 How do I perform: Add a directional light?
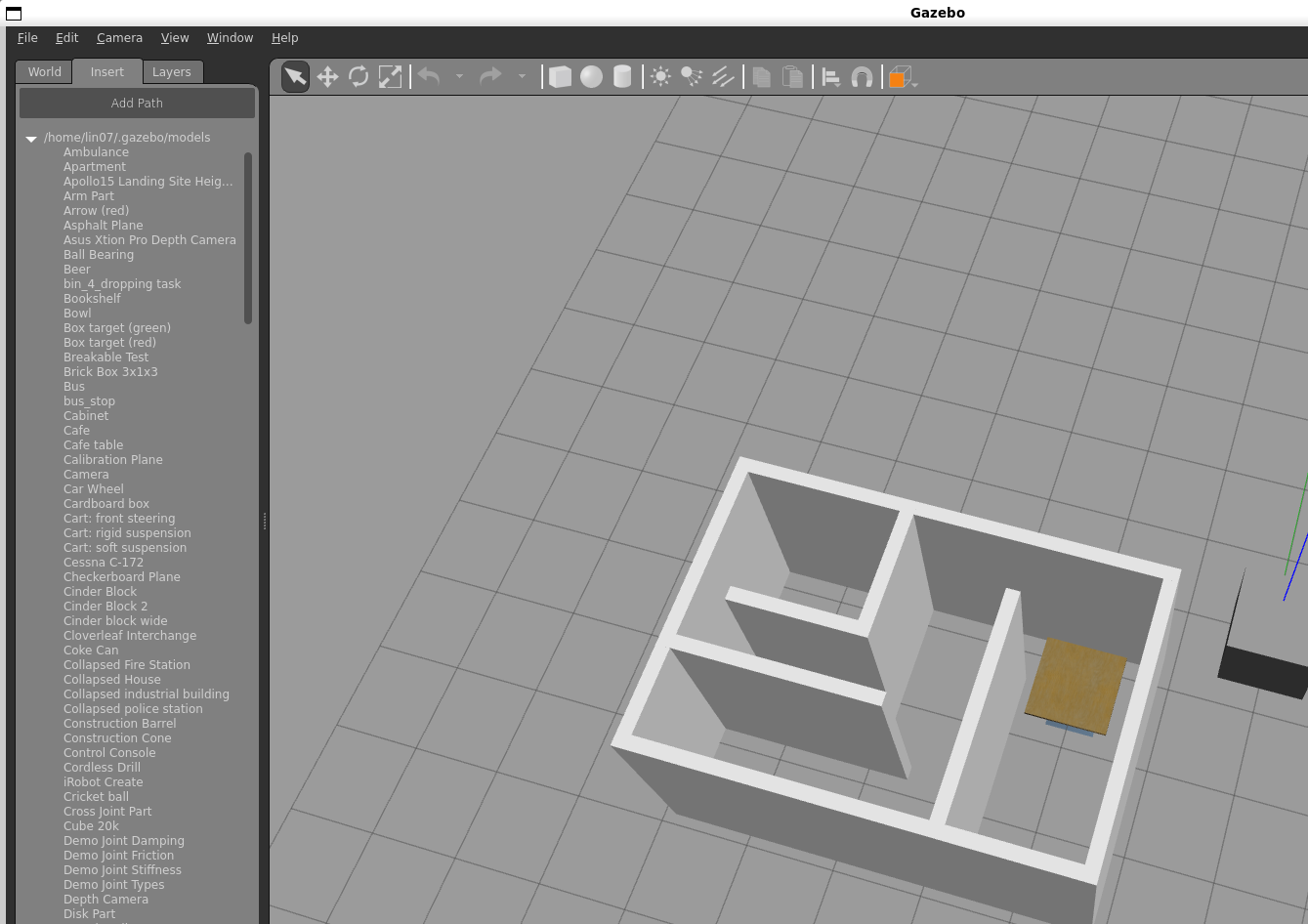click(x=723, y=77)
